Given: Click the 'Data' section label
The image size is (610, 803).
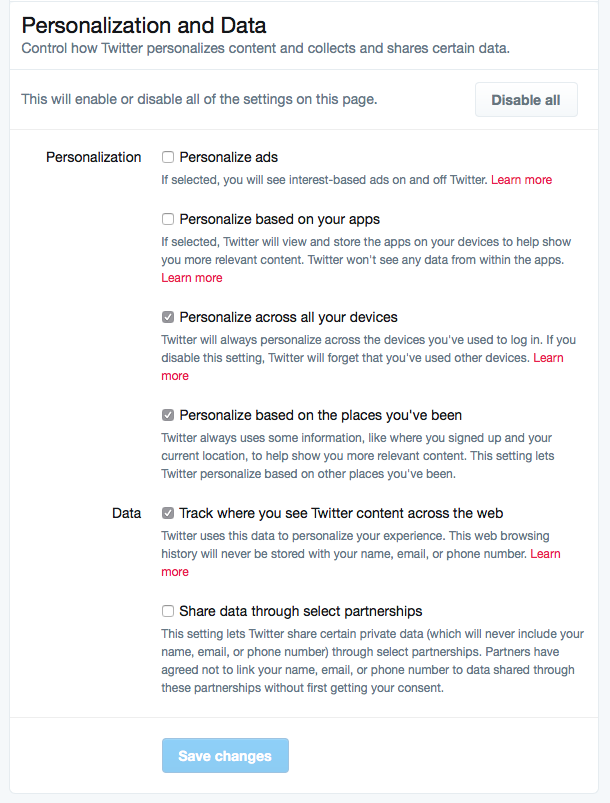Looking at the screenshot, I should pyautogui.click(x=127, y=513).
